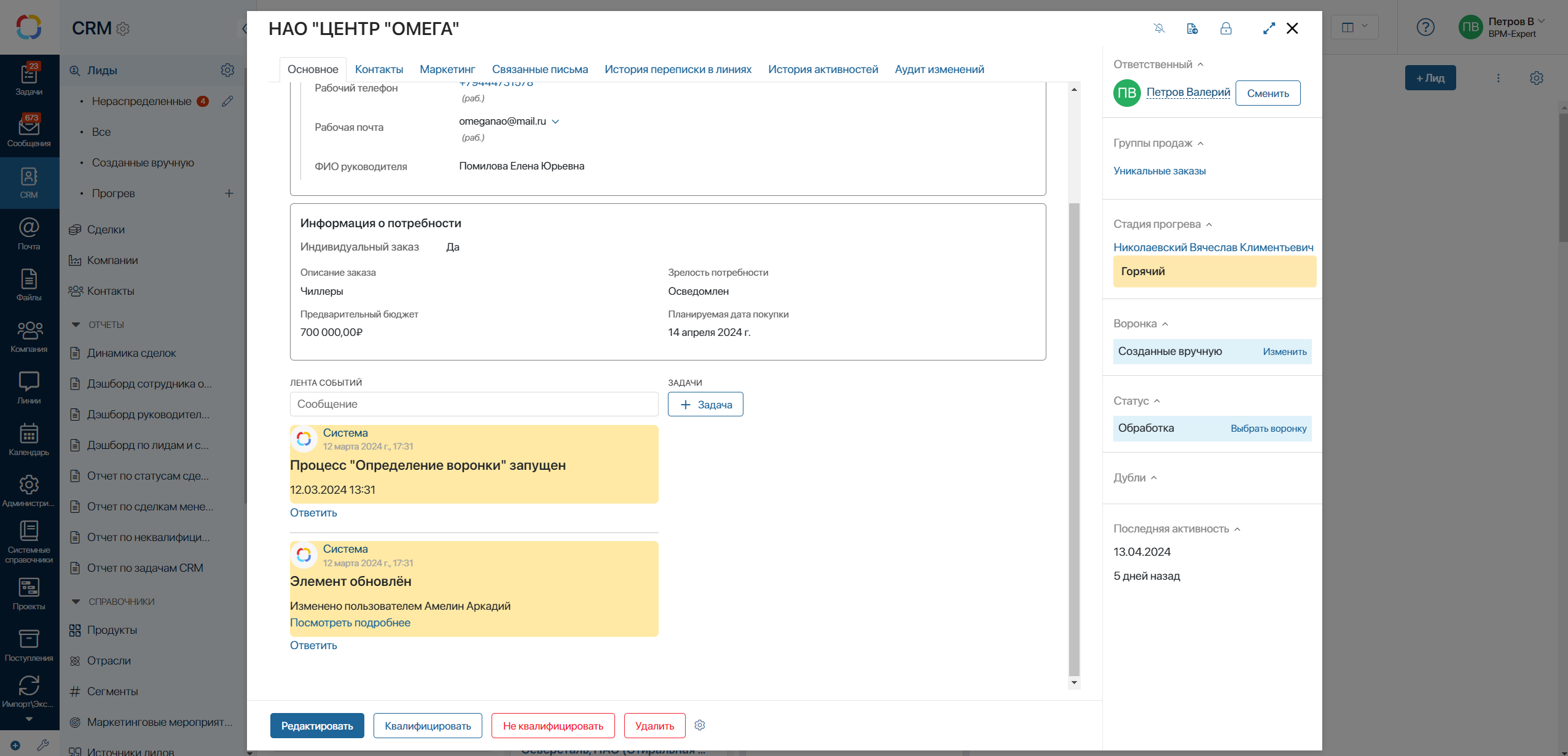Screen dimensions: 1568x756
Task: Open Динамика сделок report
Action: (x=131, y=353)
